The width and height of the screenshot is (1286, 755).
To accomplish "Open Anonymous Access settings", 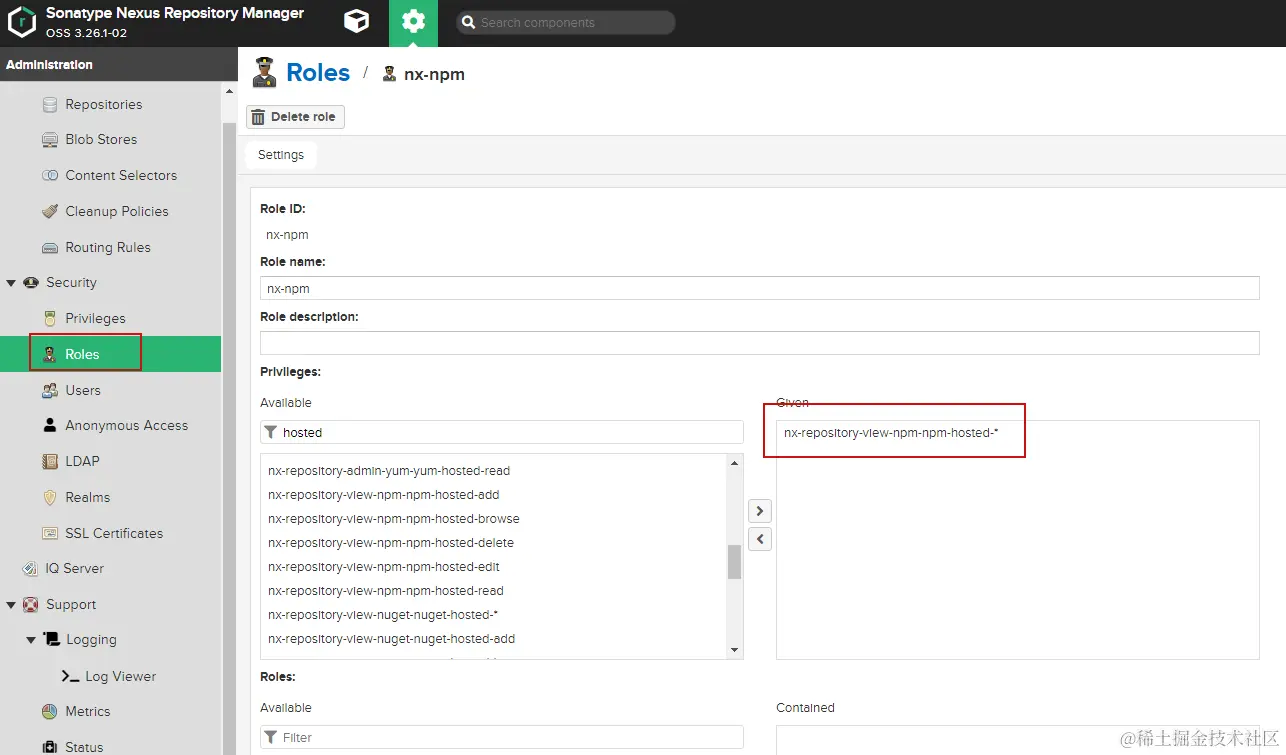I will (x=127, y=425).
